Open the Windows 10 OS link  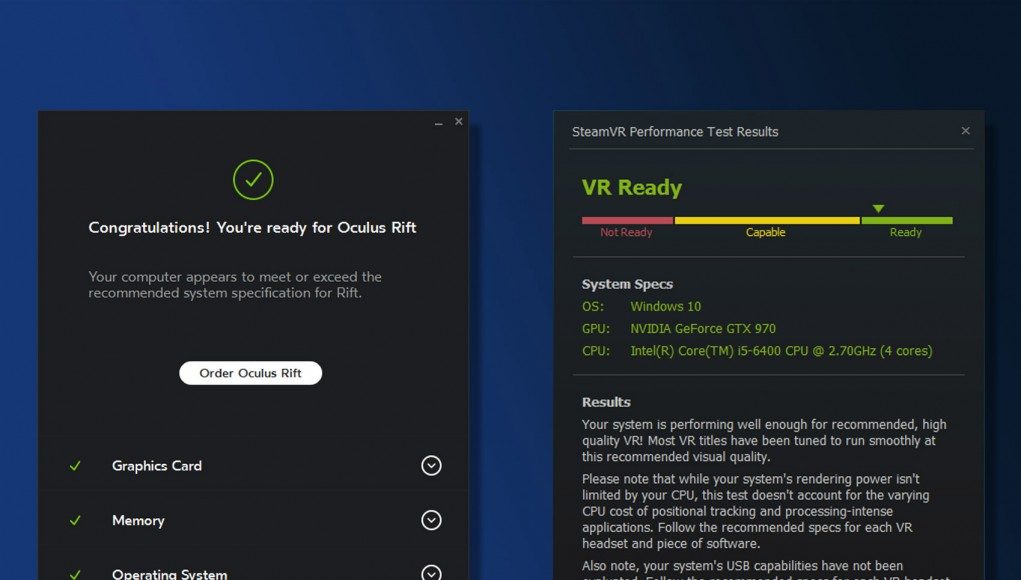[665, 306]
